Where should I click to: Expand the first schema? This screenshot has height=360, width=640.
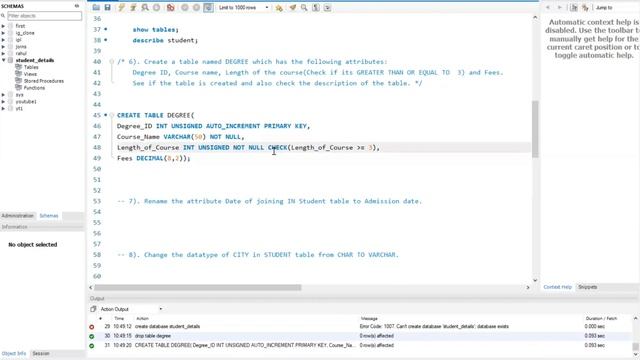pyautogui.click(x=3, y=26)
